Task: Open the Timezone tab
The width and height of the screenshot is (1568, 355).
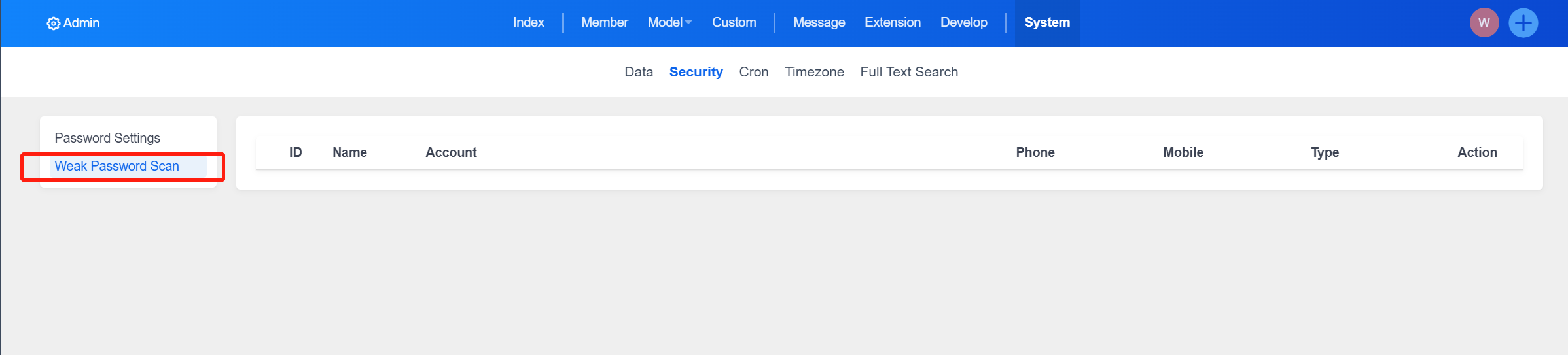Action: [x=814, y=72]
